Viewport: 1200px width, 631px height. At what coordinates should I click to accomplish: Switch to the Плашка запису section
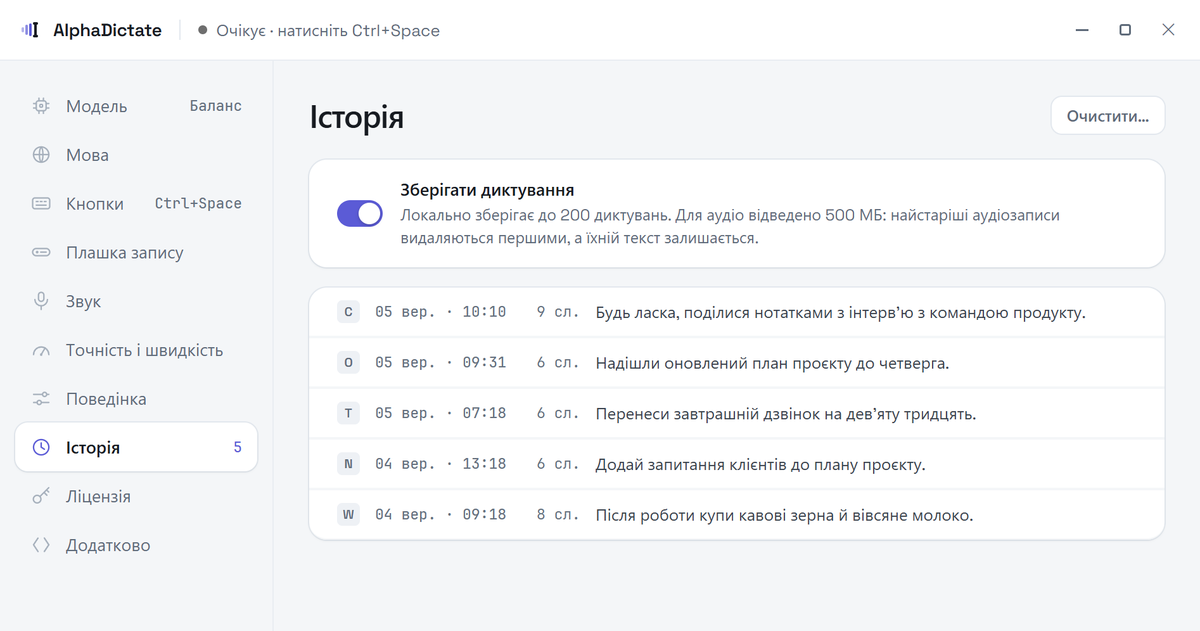point(136,253)
